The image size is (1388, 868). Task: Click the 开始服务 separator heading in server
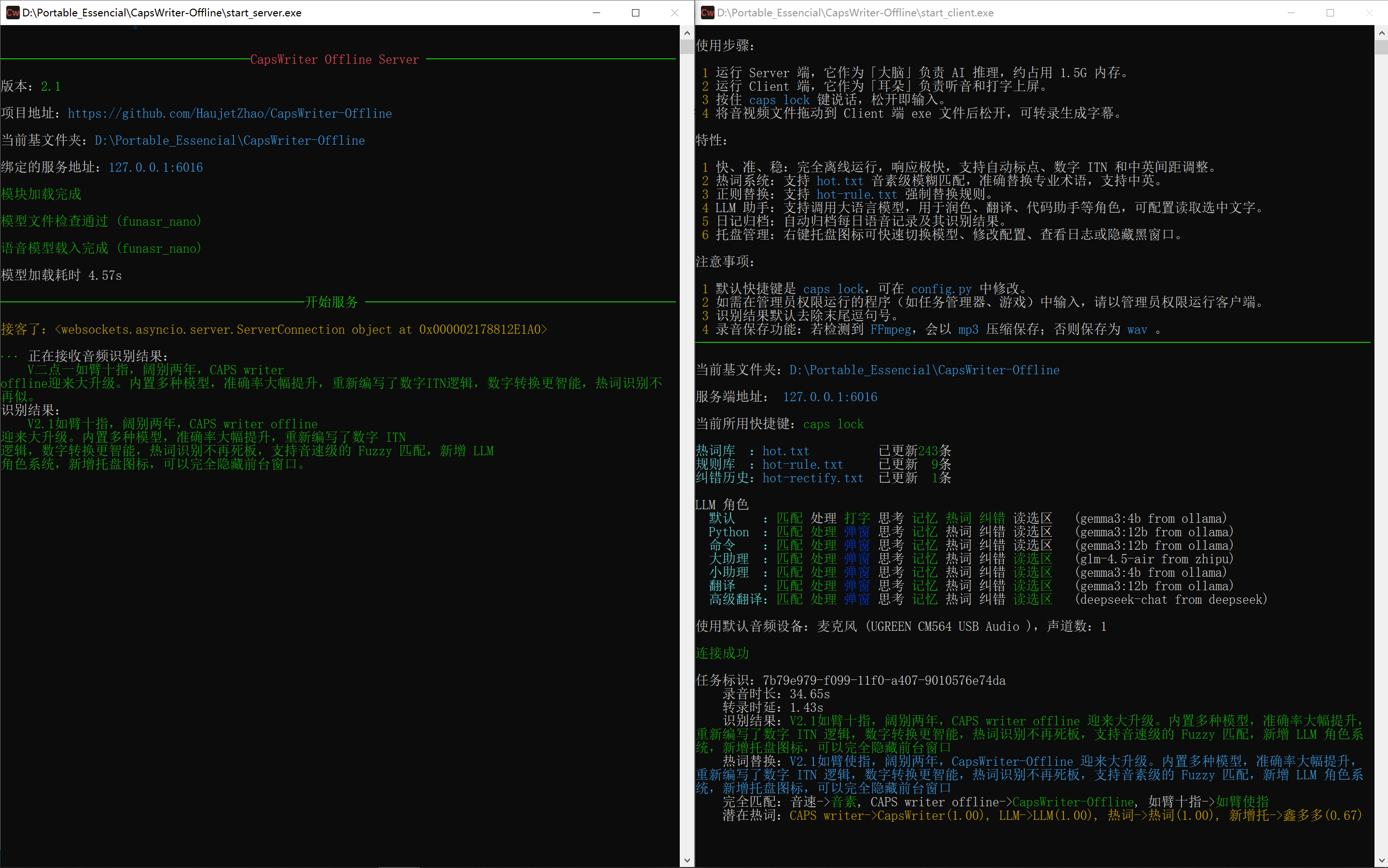tap(331, 302)
